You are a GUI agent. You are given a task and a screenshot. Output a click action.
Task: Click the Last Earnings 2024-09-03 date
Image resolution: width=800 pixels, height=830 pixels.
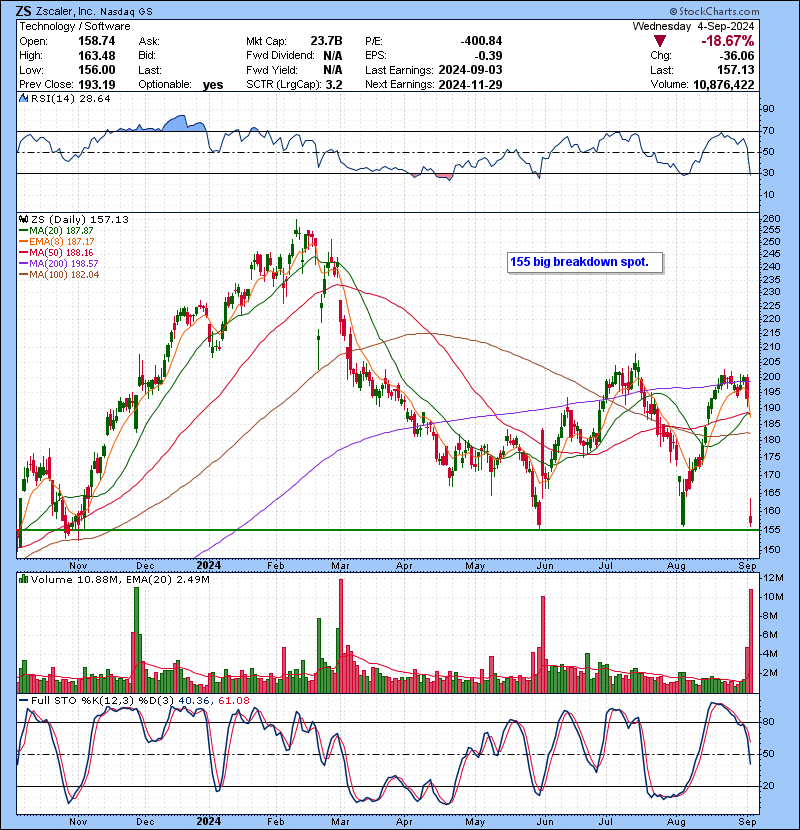pos(470,70)
